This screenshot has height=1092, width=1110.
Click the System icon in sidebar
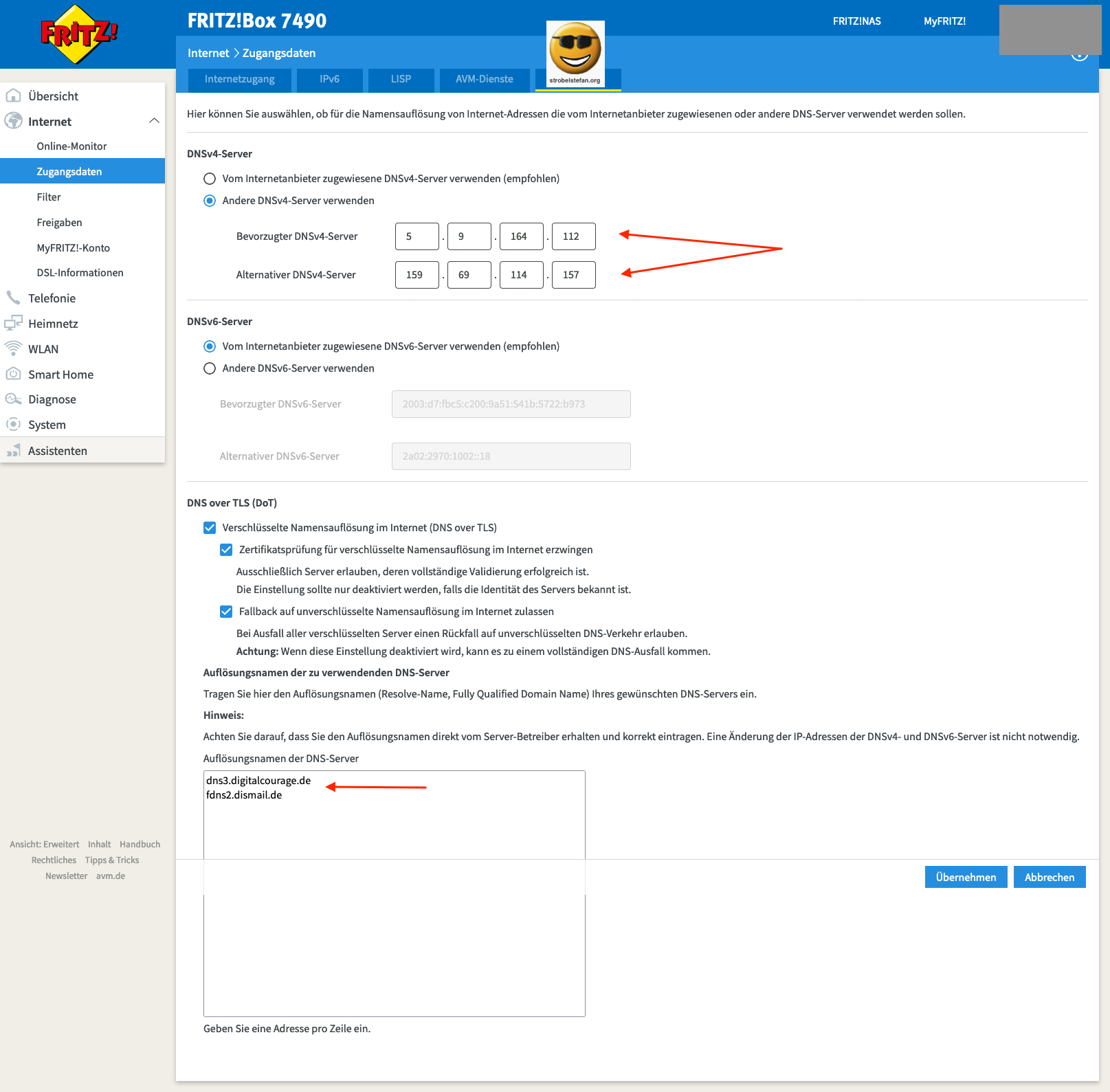point(14,425)
